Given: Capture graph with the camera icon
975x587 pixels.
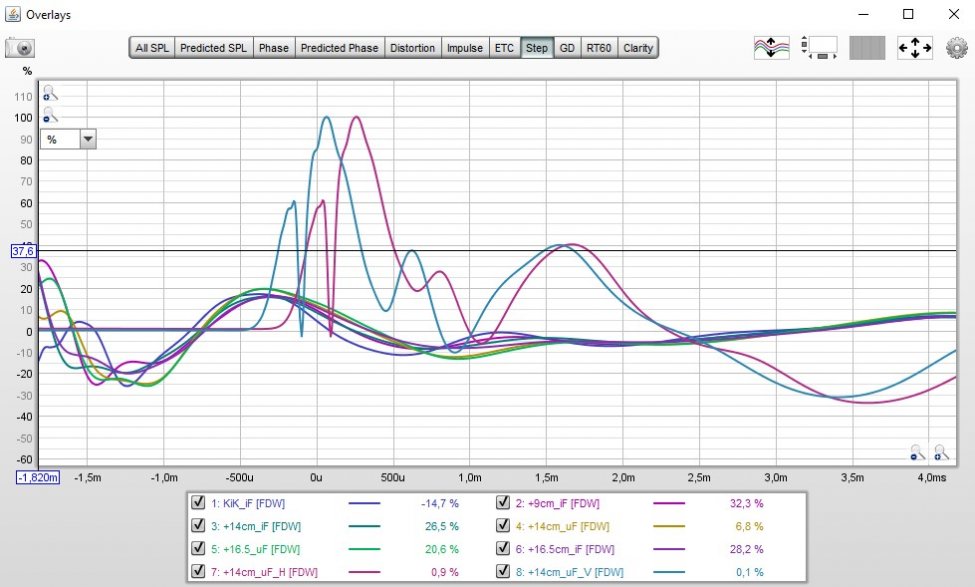Looking at the screenshot, I should click(x=19, y=48).
